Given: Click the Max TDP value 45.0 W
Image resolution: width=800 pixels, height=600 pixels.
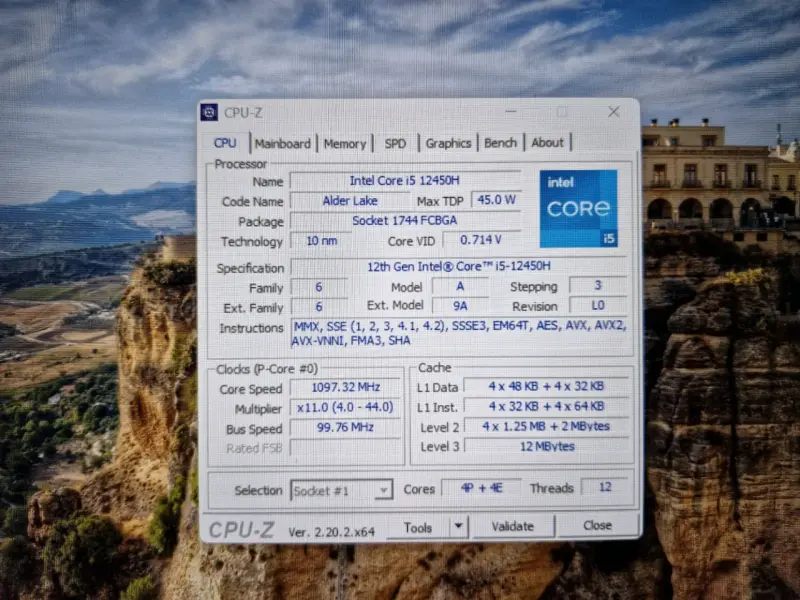Looking at the screenshot, I should (x=496, y=200).
